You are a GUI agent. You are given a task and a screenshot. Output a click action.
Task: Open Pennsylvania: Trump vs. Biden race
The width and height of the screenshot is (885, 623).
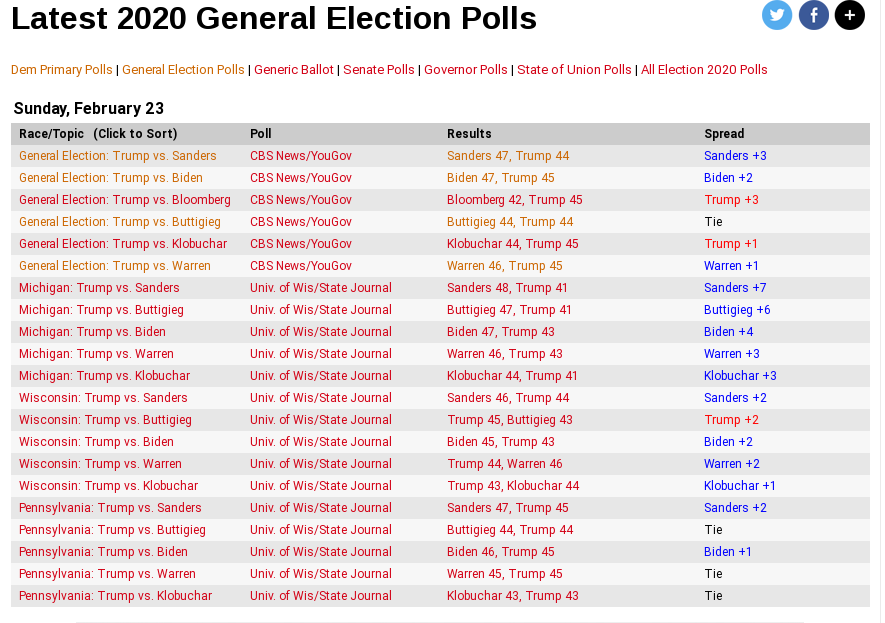coord(103,552)
